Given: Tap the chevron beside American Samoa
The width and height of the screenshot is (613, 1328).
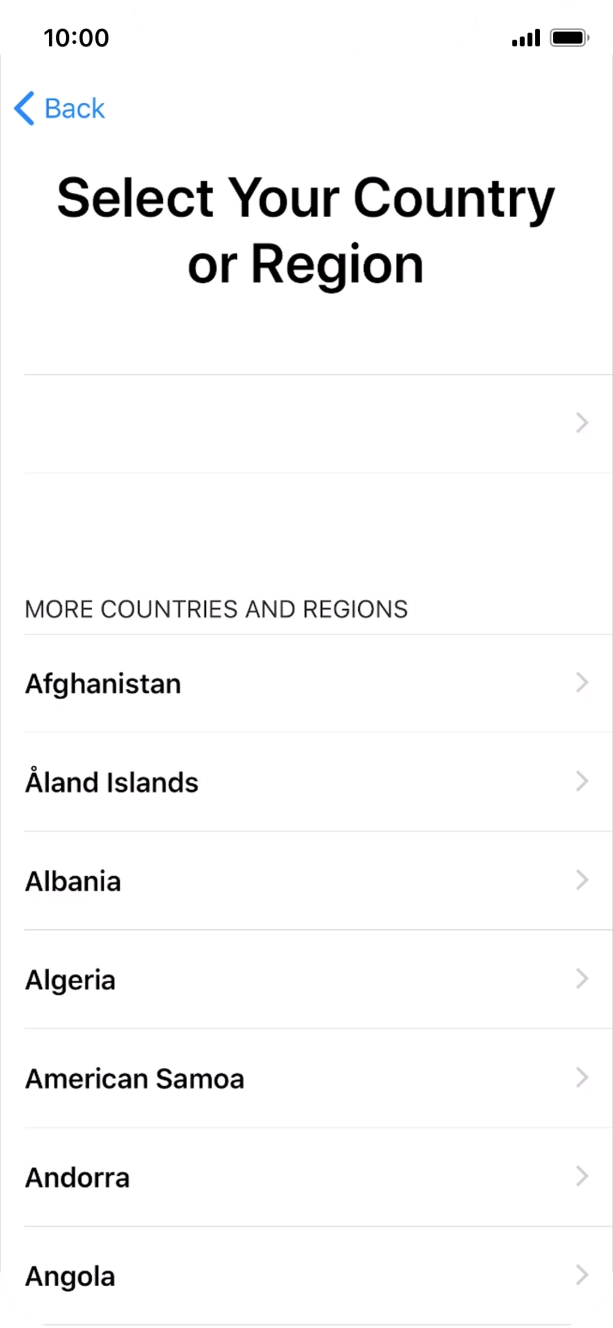Looking at the screenshot, I should point(583,1079).
